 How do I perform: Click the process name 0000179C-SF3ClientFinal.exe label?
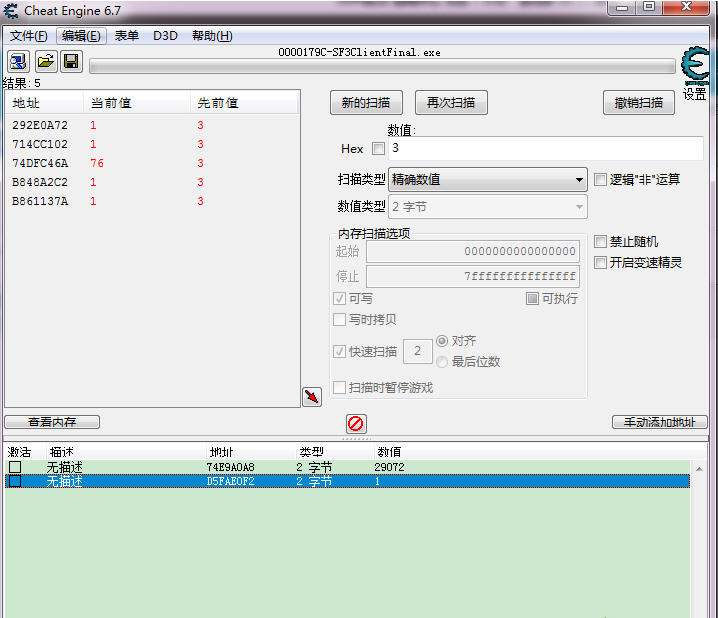[x=359, y=52]
